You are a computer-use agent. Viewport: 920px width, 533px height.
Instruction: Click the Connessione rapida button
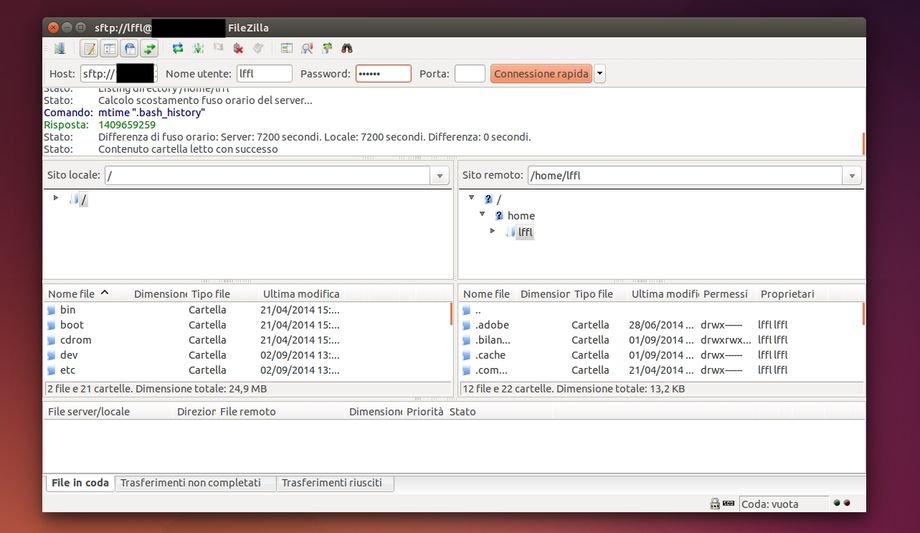coord(541,74)
